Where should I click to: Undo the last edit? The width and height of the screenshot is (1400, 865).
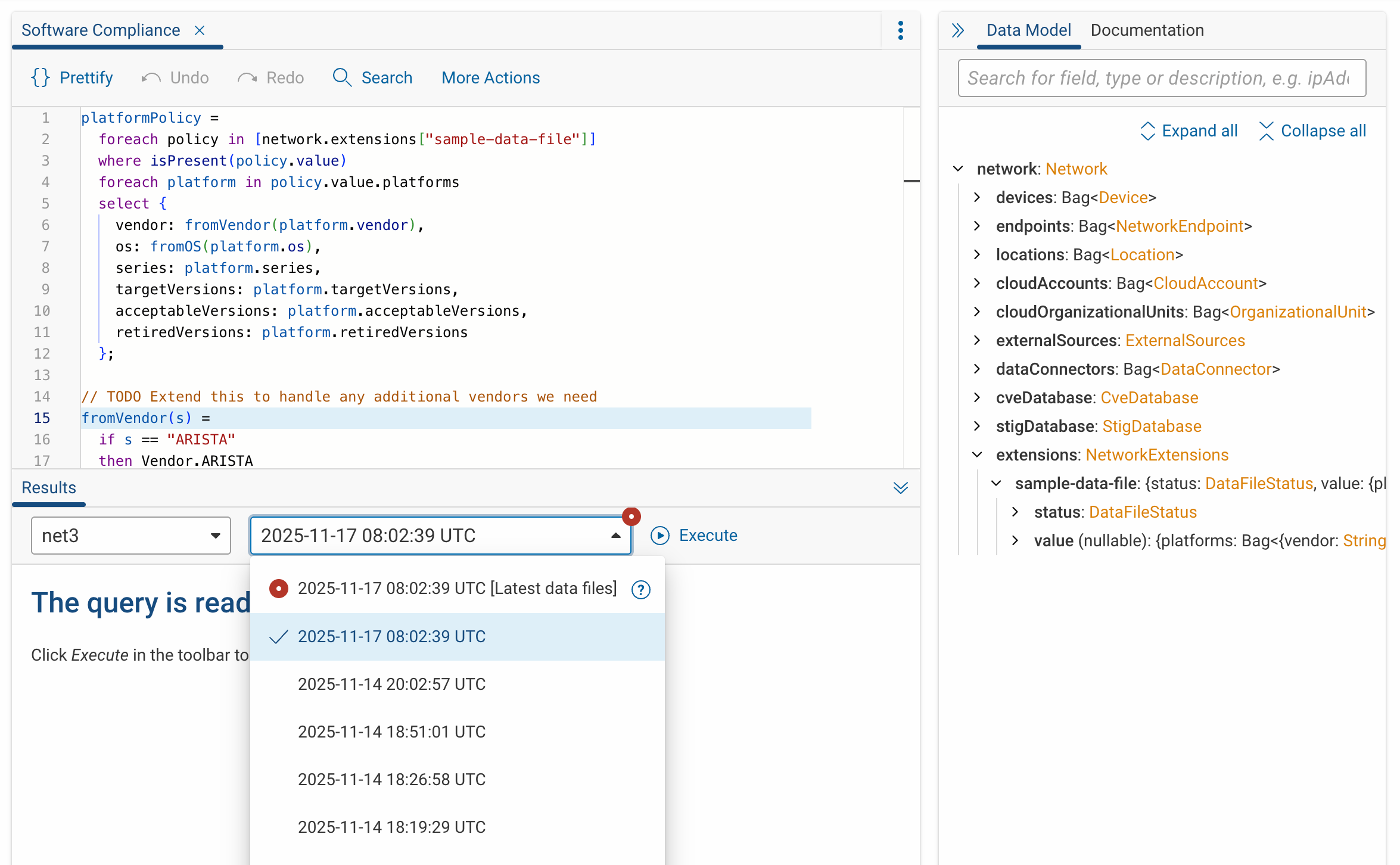[x=176, y=77]
